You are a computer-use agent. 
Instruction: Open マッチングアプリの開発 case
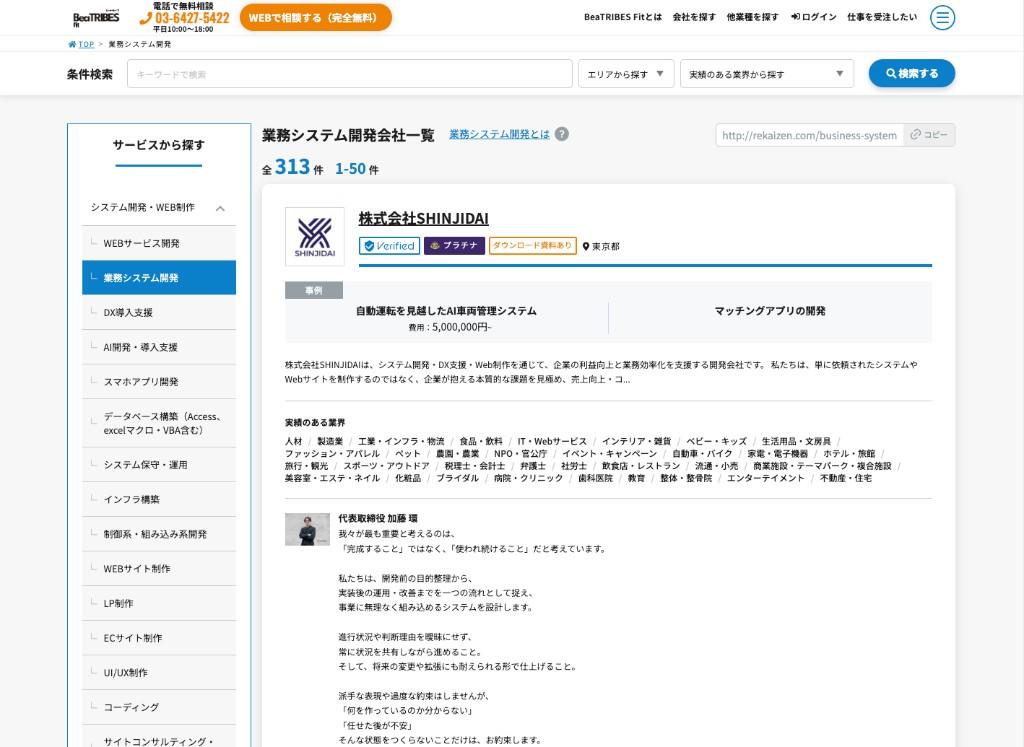(x=770, y=311)
